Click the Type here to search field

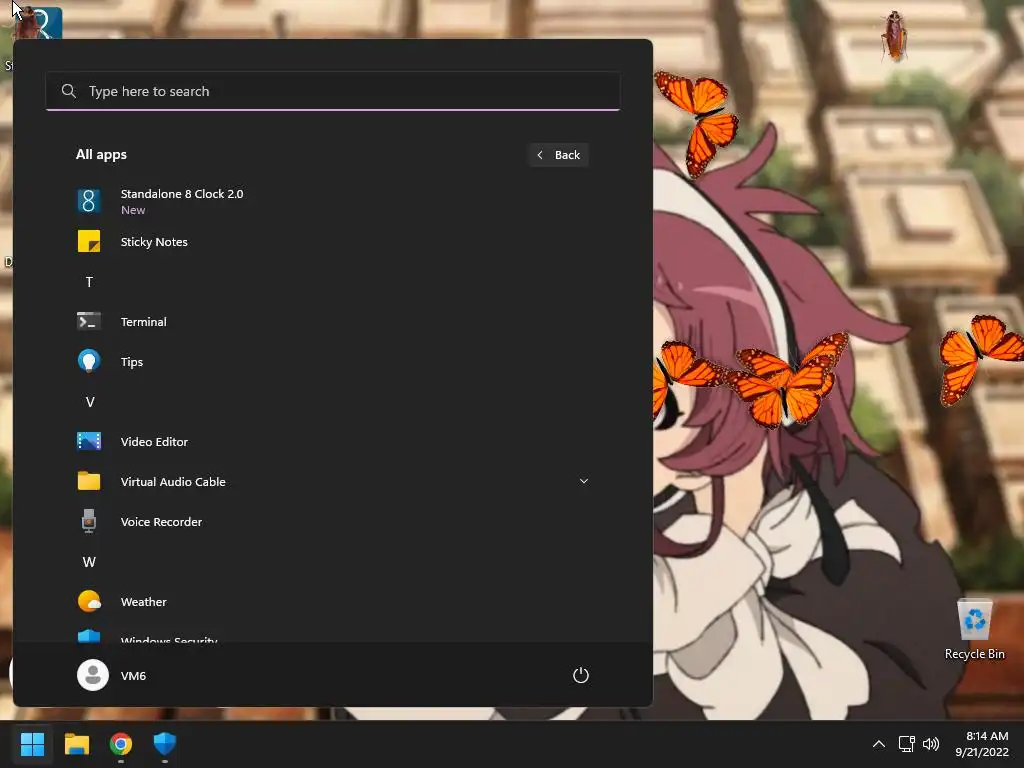[333, 91]
